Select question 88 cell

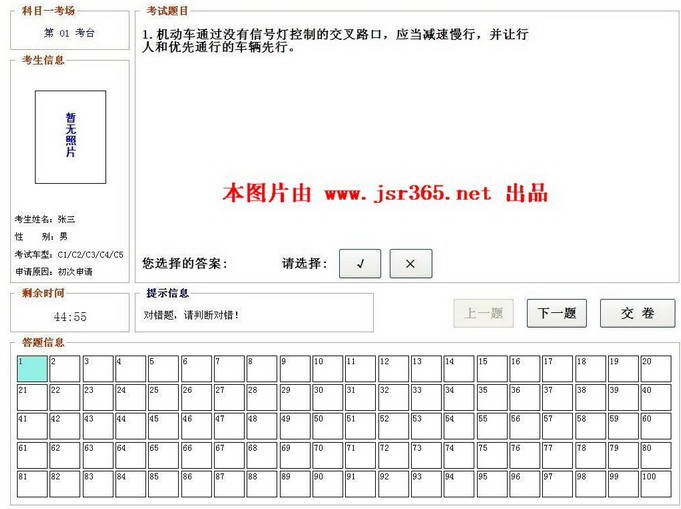pyautogui.click(x=262, y=484)
